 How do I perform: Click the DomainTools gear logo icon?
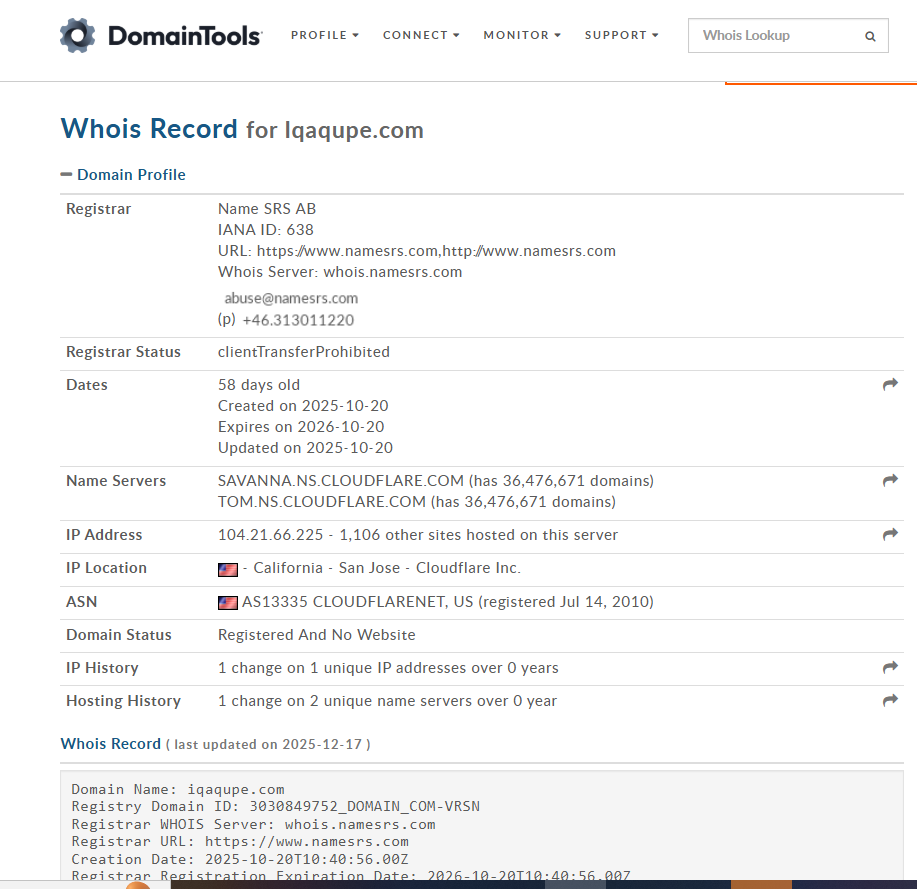(x=77, y=35)
